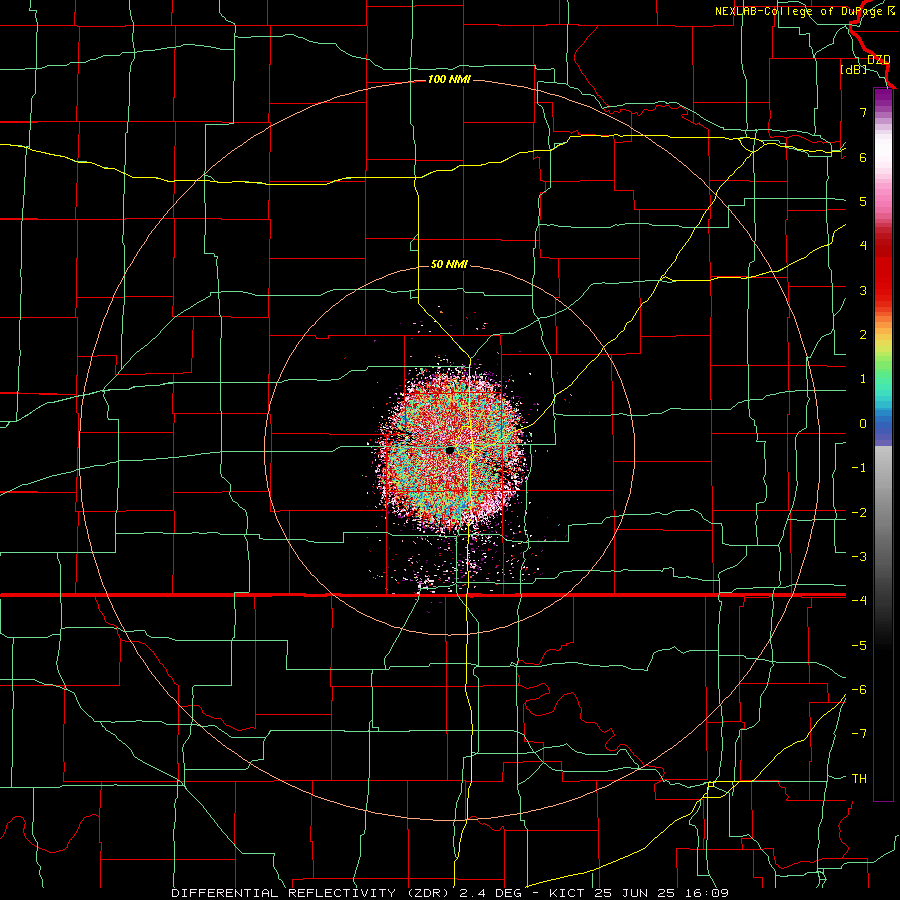Click the 2 value on the ZDR scale

click(863, 335)
